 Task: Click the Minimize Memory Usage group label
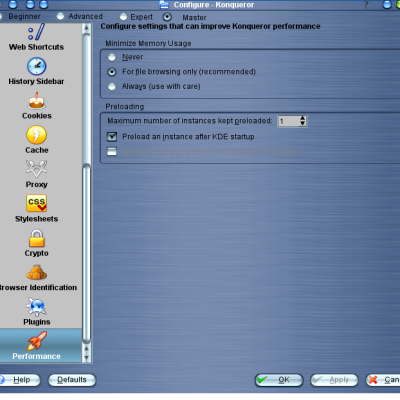coord(148,43)
